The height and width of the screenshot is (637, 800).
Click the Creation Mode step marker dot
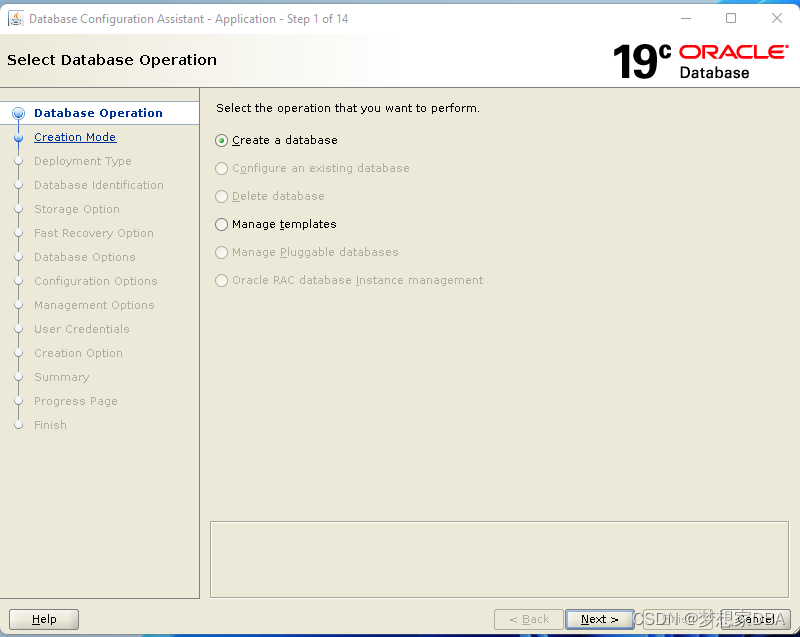[18, 137]
